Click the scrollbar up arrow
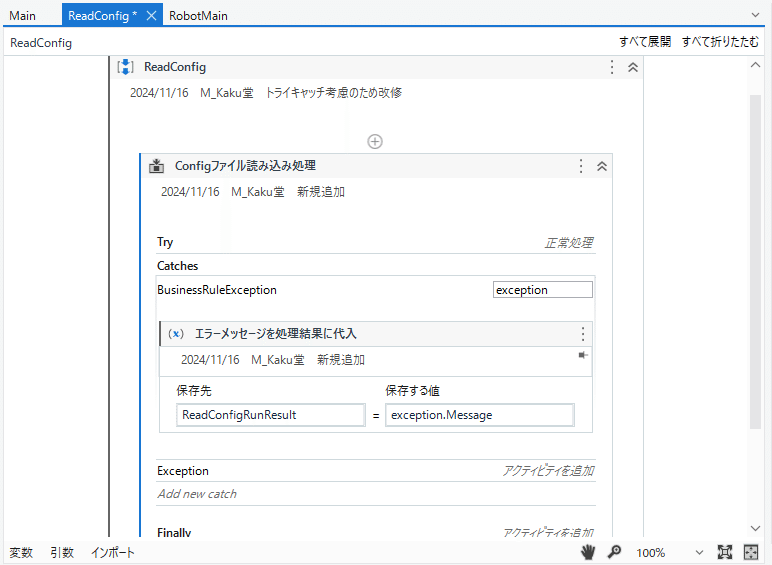 (x=755, y=65)
